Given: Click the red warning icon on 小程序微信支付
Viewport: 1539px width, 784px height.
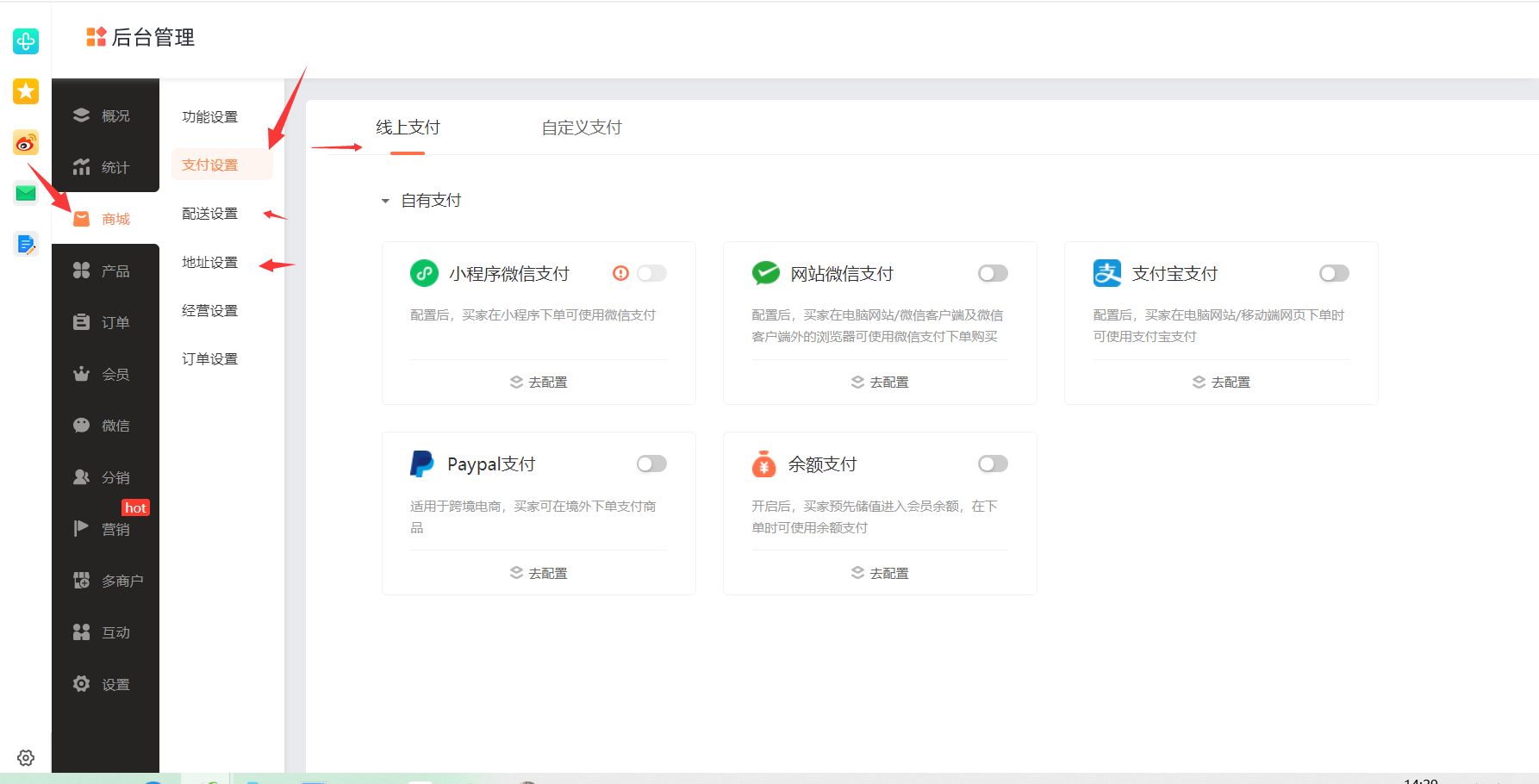Looking at the screenshot, I should click(620, 273).
